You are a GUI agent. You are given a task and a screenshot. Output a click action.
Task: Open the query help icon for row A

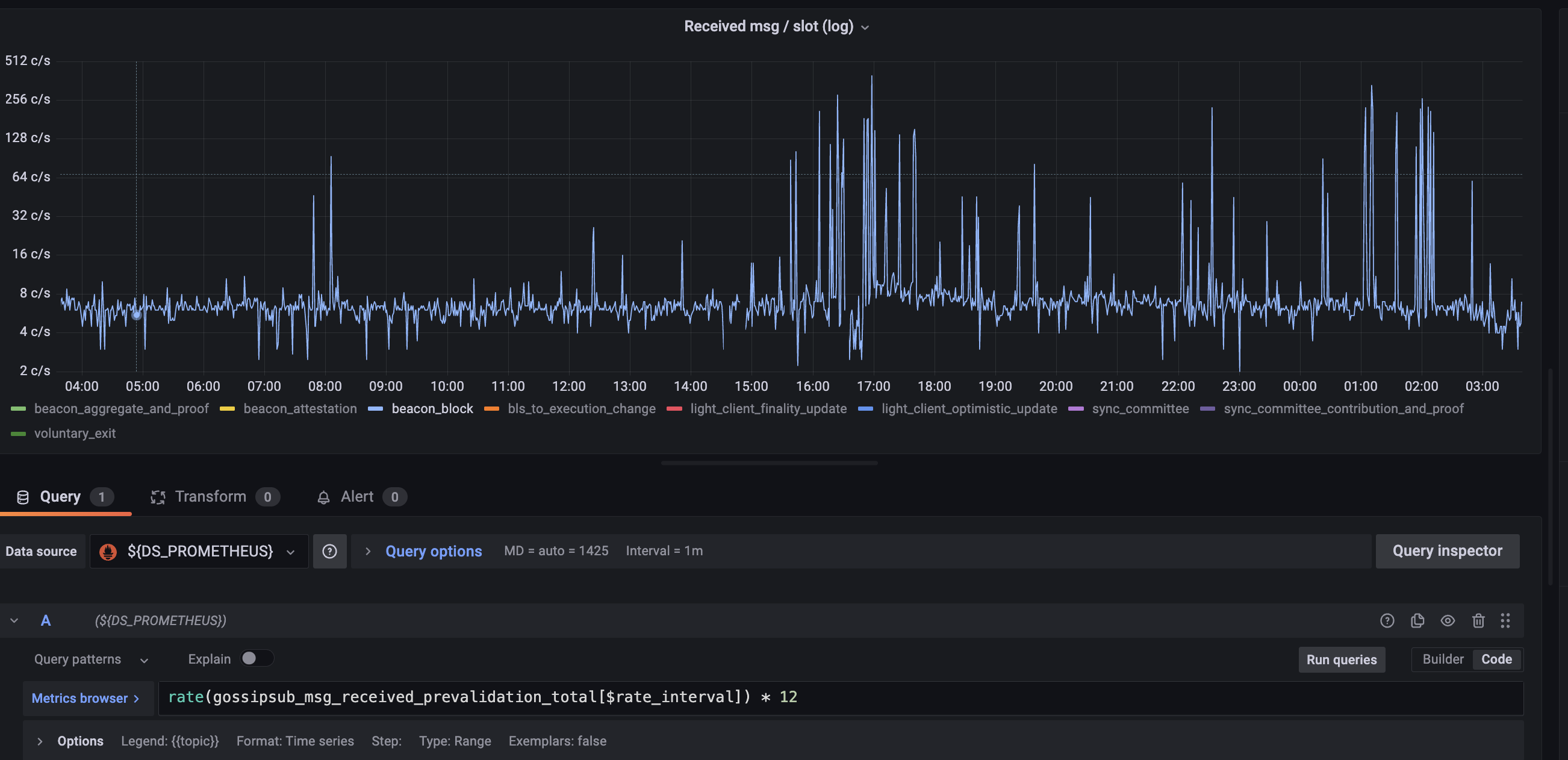point(1387,620)
